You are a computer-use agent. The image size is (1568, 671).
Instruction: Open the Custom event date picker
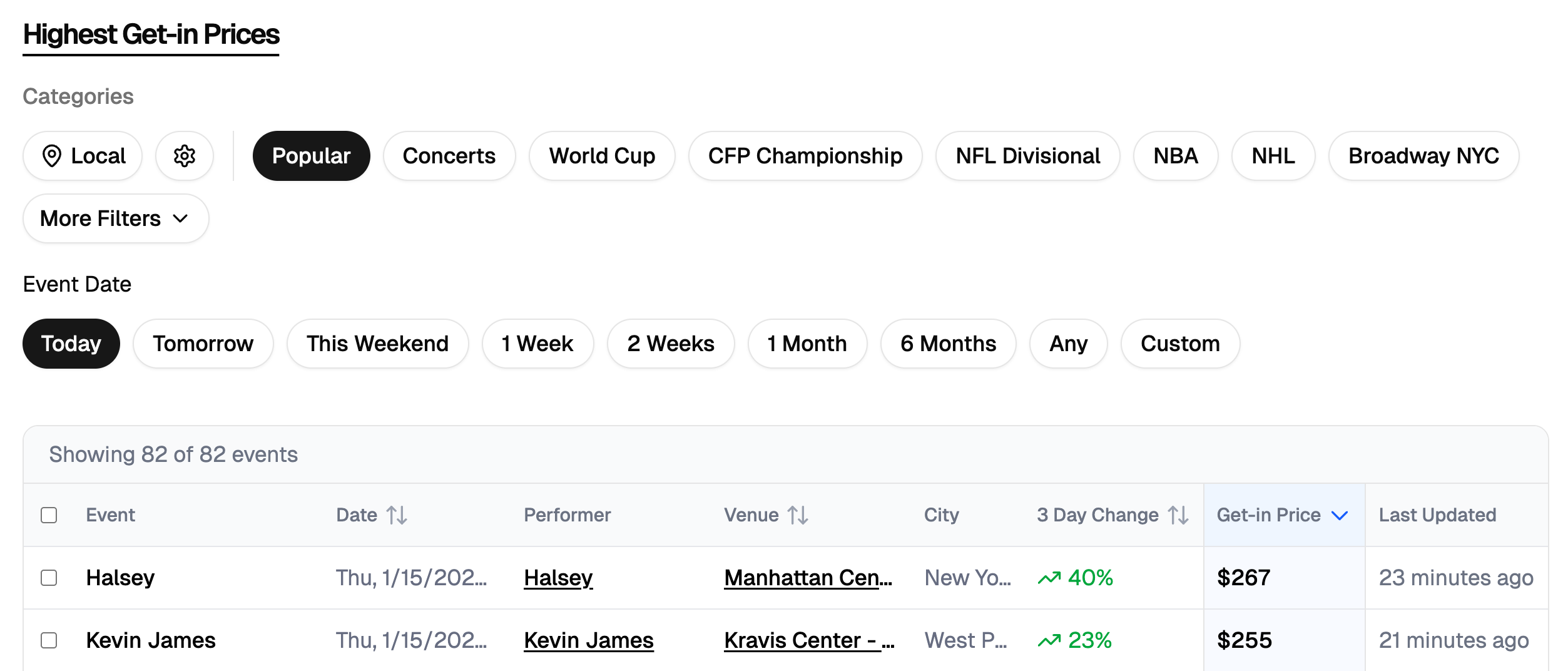point(1180,344)
